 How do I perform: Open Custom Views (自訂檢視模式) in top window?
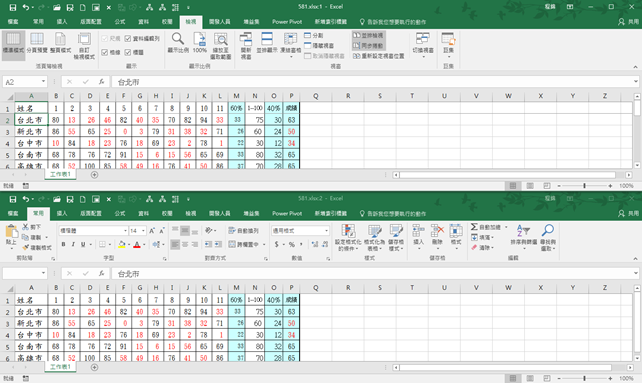click(x=84, y=45)
